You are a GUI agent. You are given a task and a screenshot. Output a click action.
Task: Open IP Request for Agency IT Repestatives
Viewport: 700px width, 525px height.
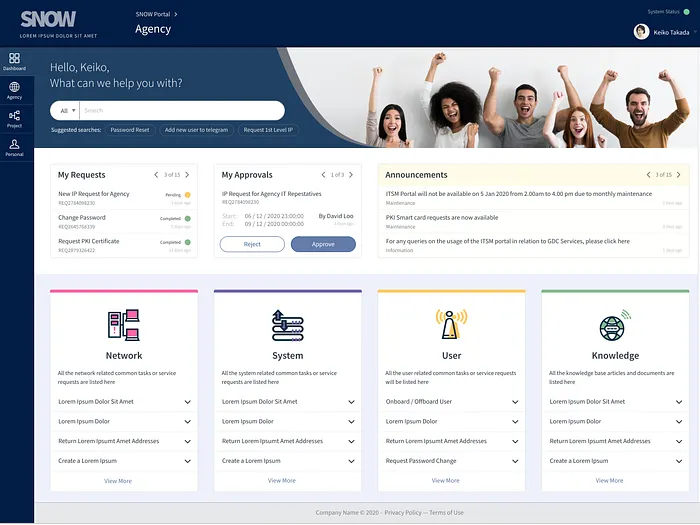[x=271, y=194]
